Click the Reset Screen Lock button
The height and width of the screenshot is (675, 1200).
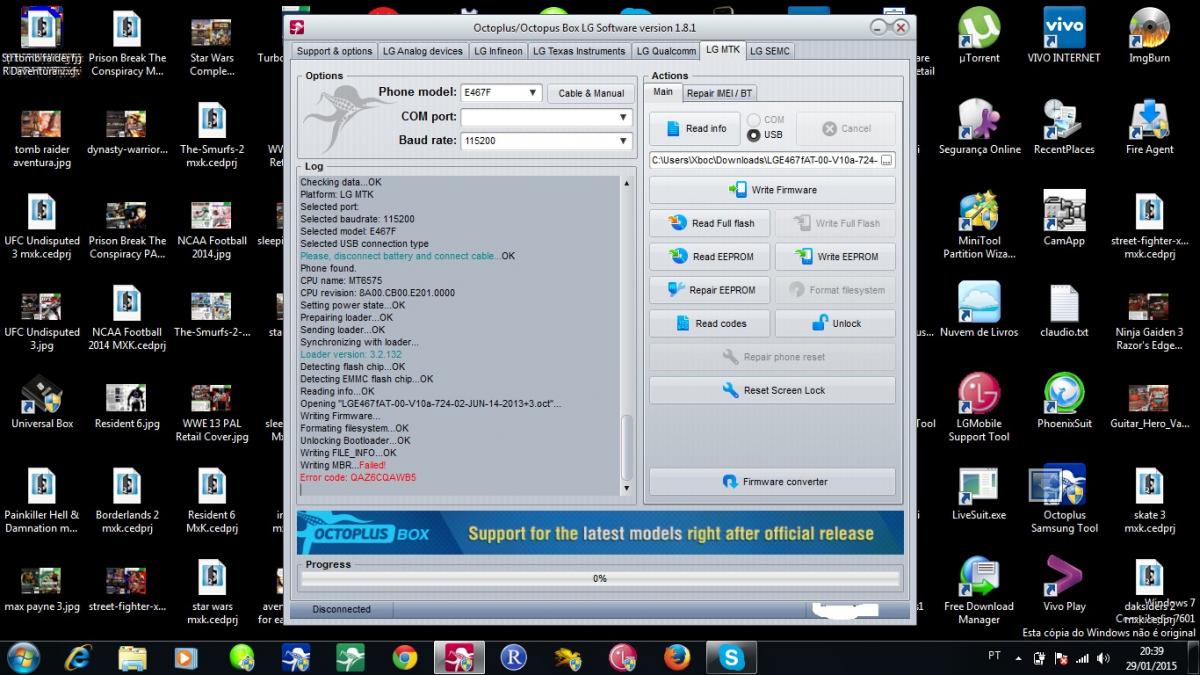click(x=772, y=390)
